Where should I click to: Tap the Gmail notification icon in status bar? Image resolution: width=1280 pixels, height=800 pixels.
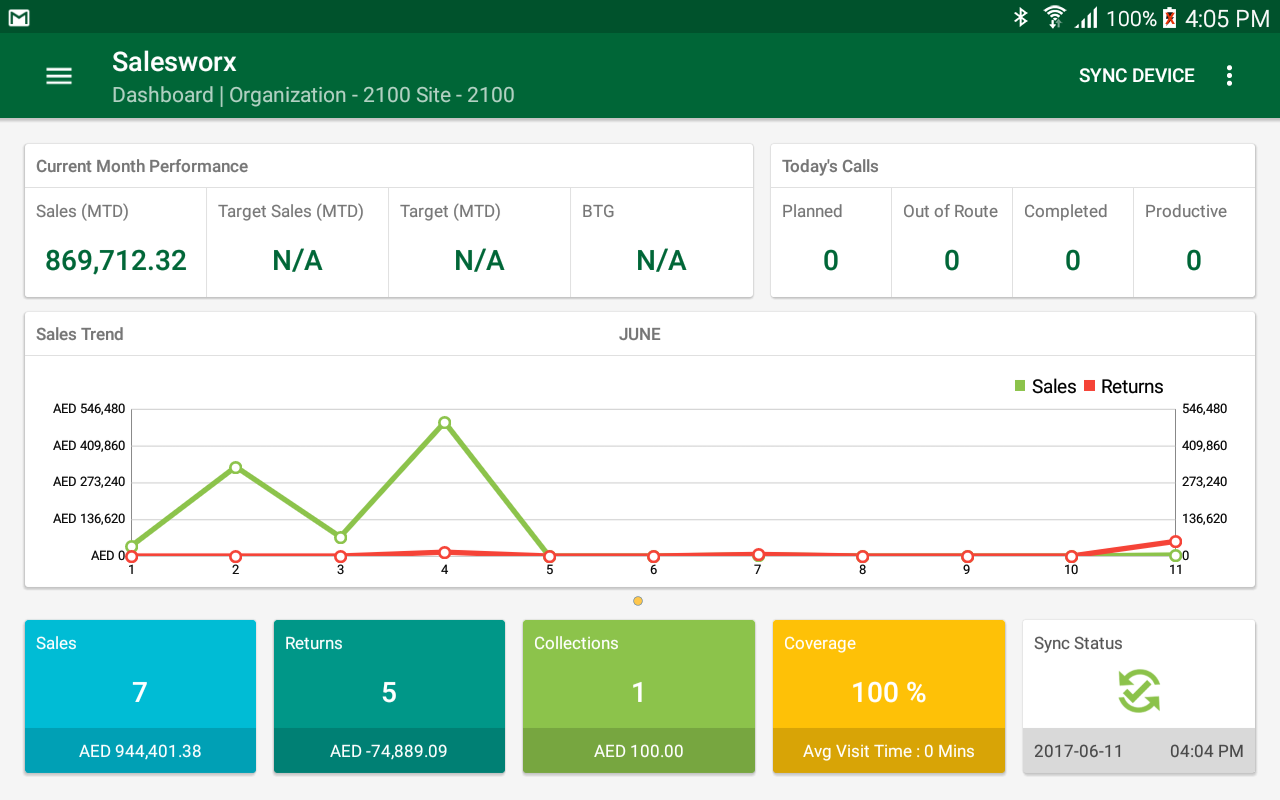coord(19,18)
